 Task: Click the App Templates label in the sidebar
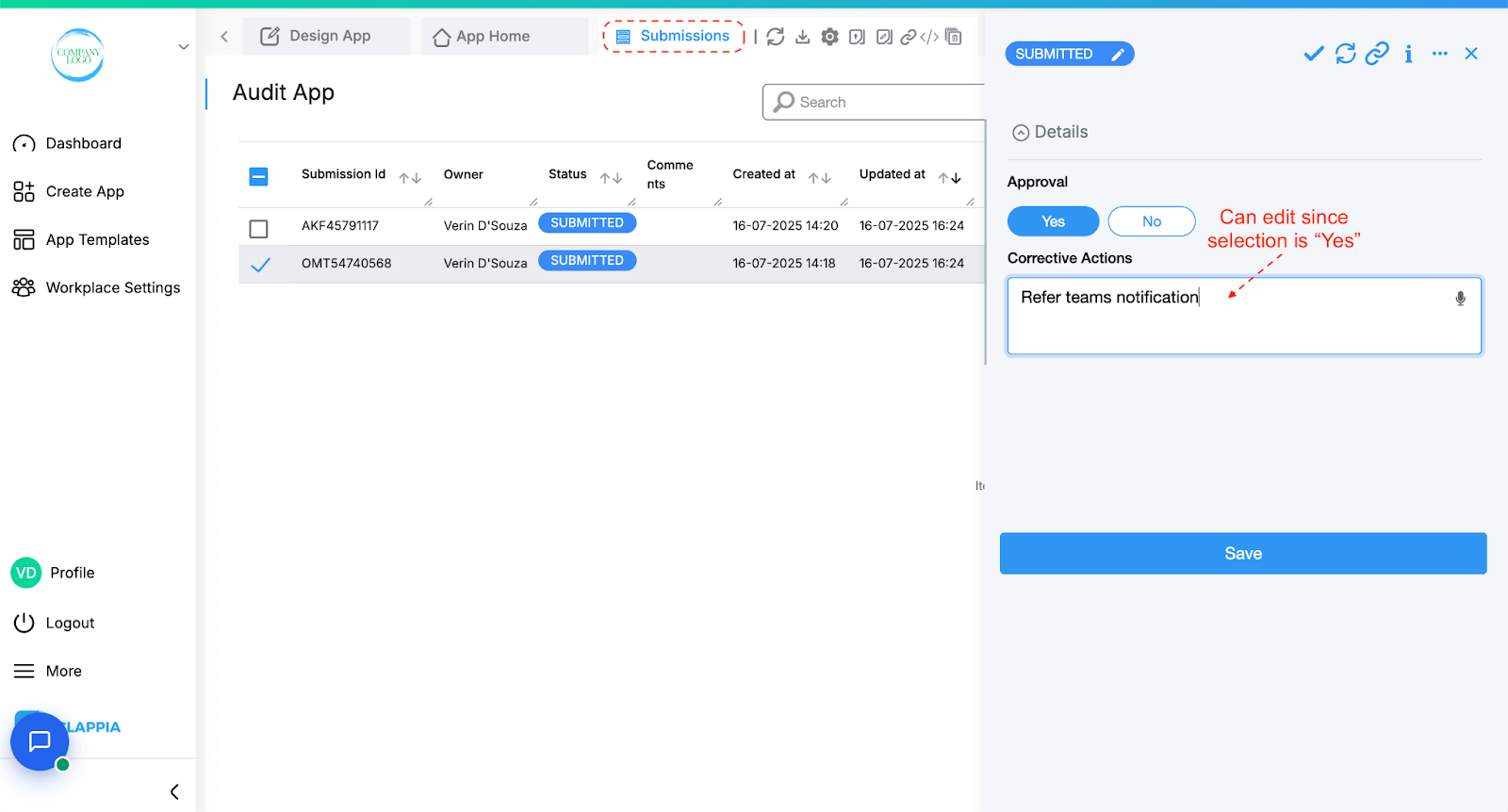[98, 239]
